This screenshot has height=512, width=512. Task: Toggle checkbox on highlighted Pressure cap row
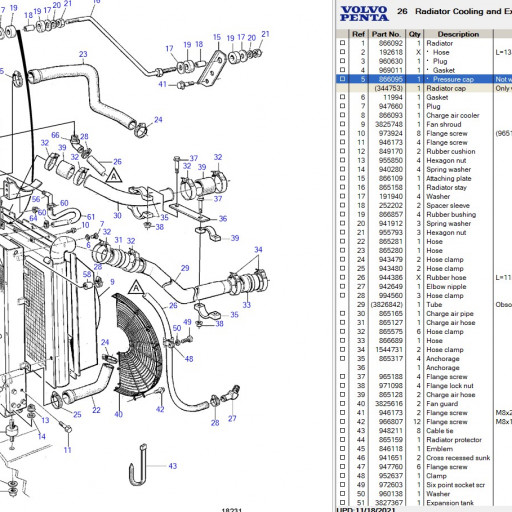click(342, 79)
